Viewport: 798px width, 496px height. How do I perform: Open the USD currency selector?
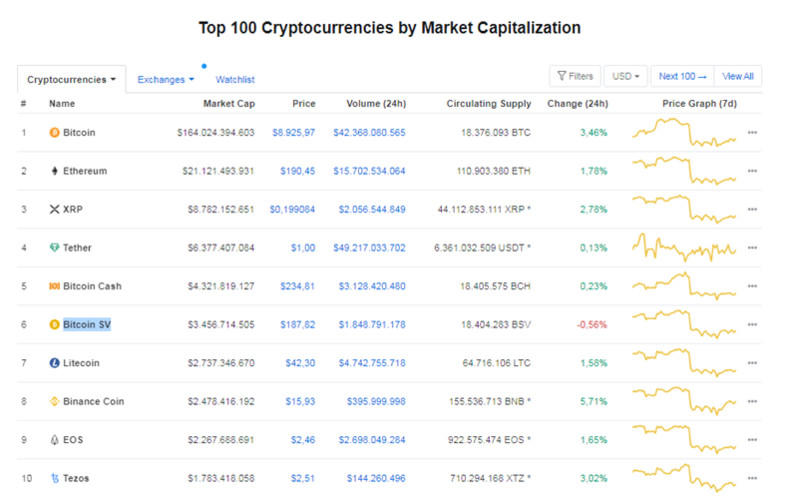tap(625, 76)
